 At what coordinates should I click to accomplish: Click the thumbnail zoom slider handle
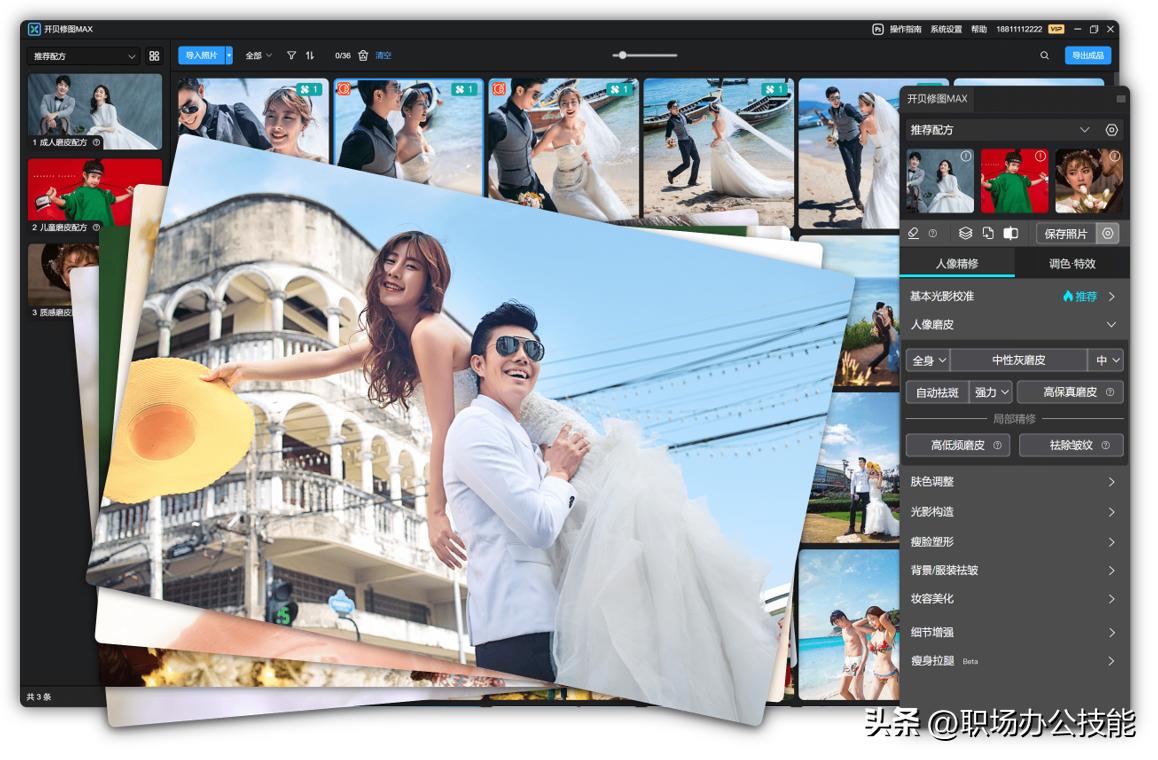click(622, 55)
